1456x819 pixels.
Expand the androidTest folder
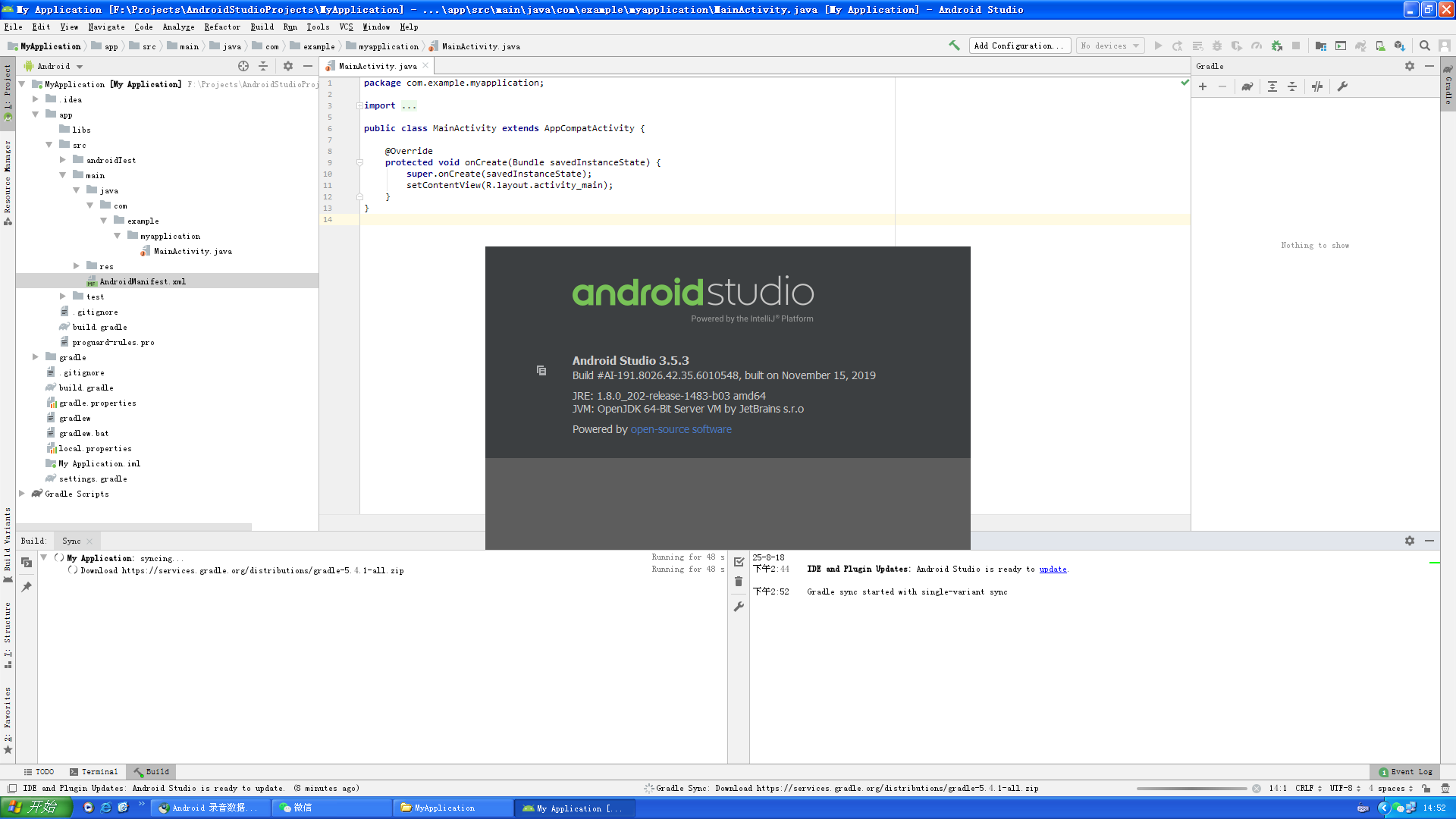[63, 159]
